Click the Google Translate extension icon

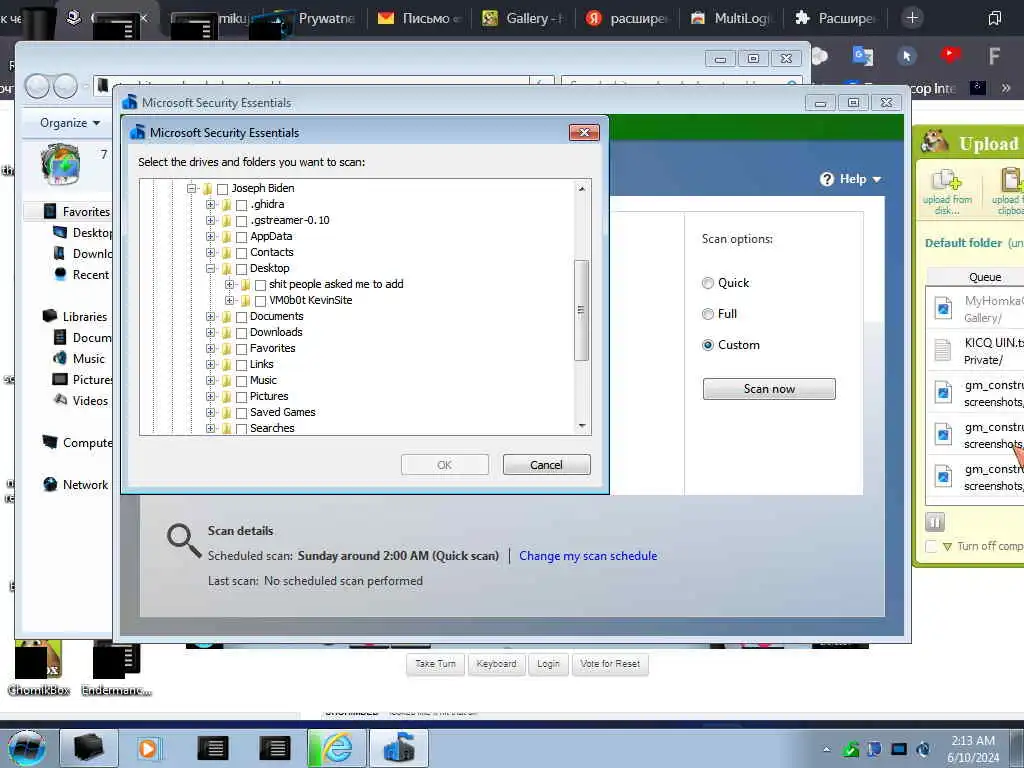[863, 56]
